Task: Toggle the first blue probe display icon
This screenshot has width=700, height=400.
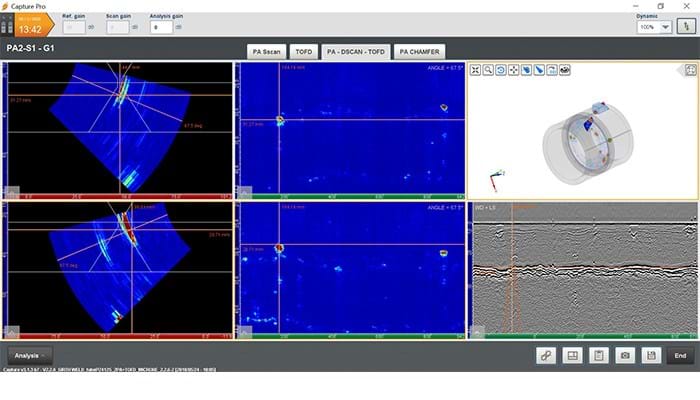Action: (527, 71)
